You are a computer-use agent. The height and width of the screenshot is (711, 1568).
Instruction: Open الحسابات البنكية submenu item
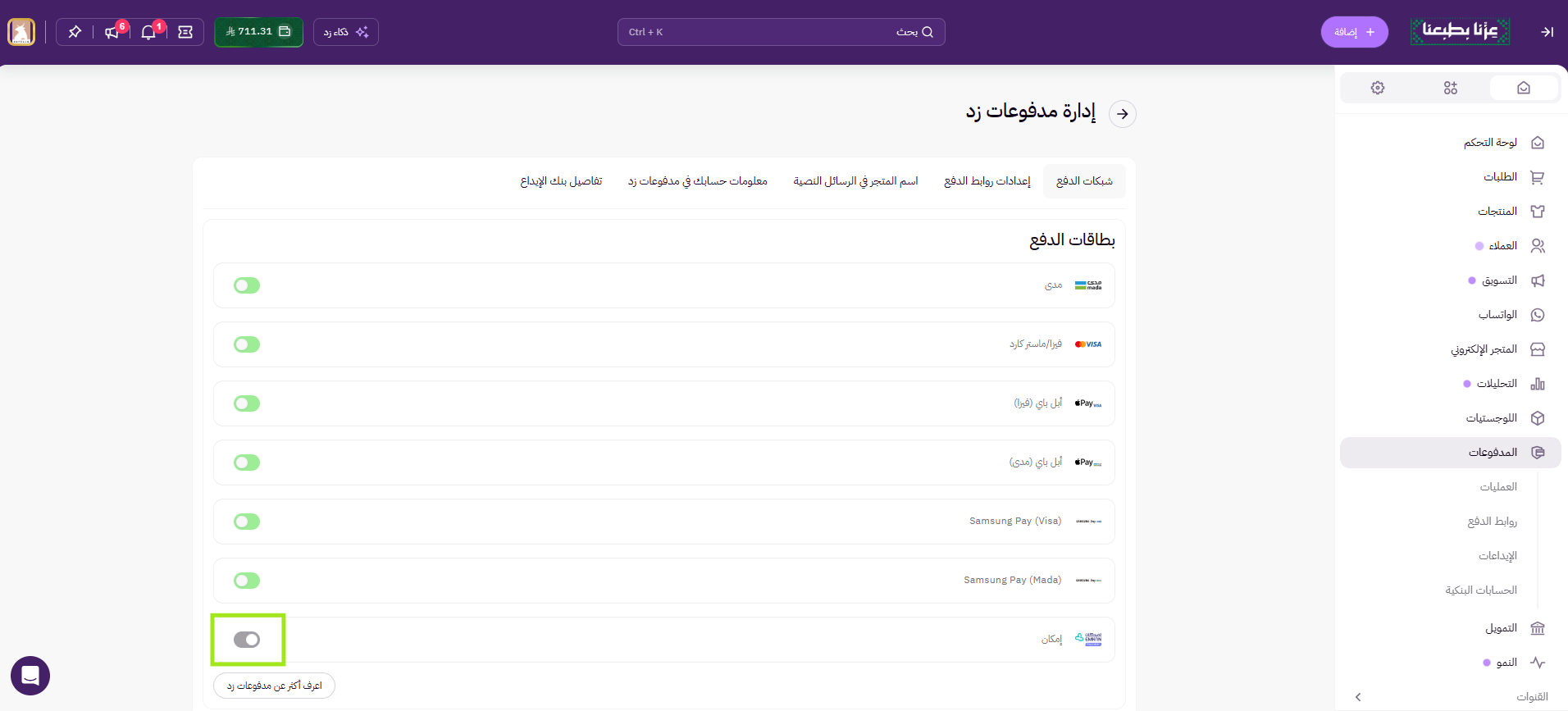[1481, 590]
